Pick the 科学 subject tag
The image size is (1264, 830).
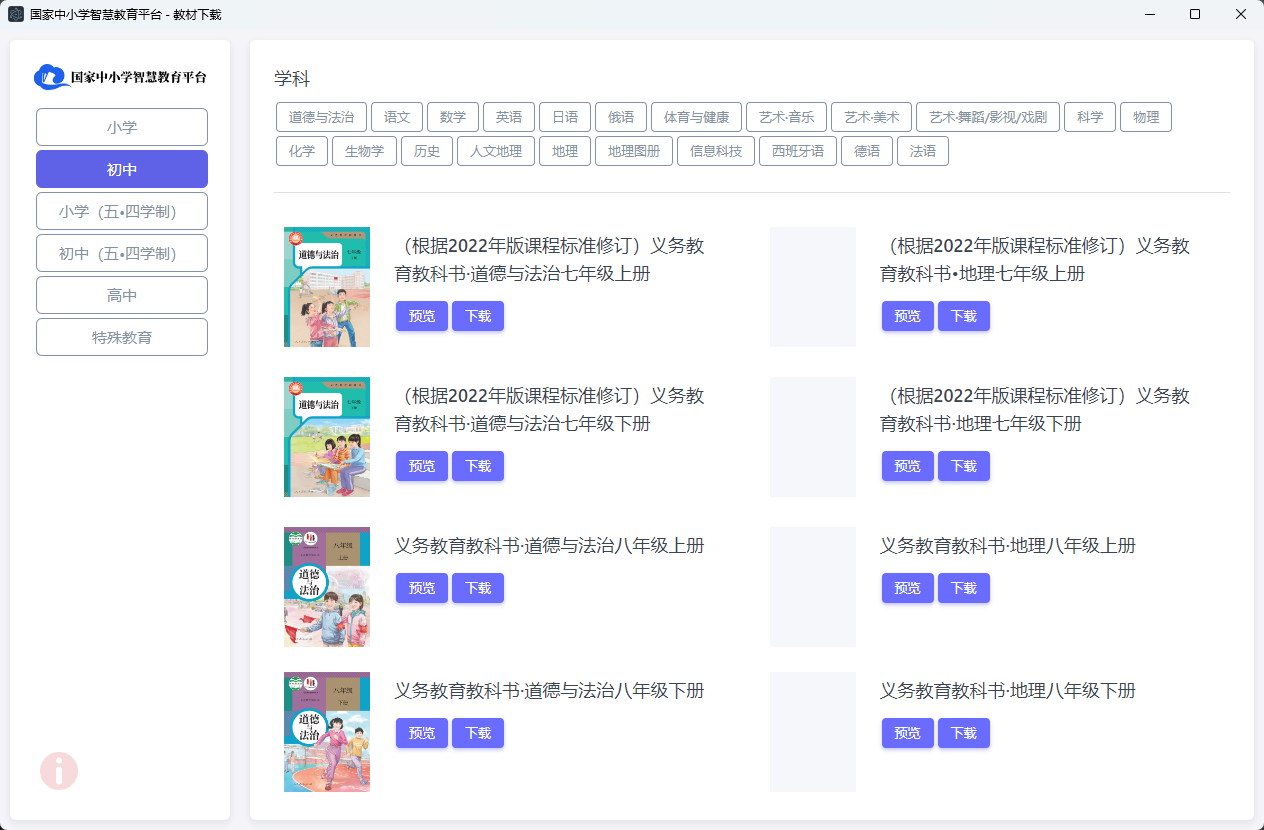(x=1090, y=117)
